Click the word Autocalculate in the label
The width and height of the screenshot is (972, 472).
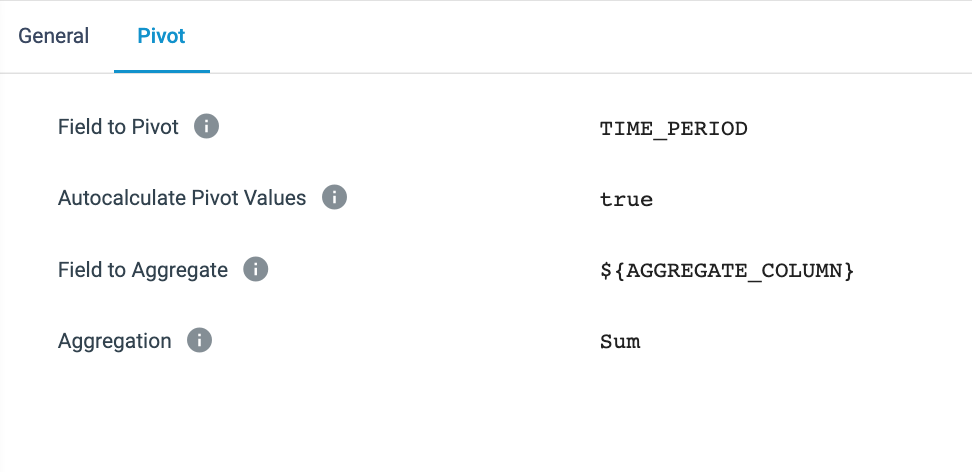[x=122, y=198]
